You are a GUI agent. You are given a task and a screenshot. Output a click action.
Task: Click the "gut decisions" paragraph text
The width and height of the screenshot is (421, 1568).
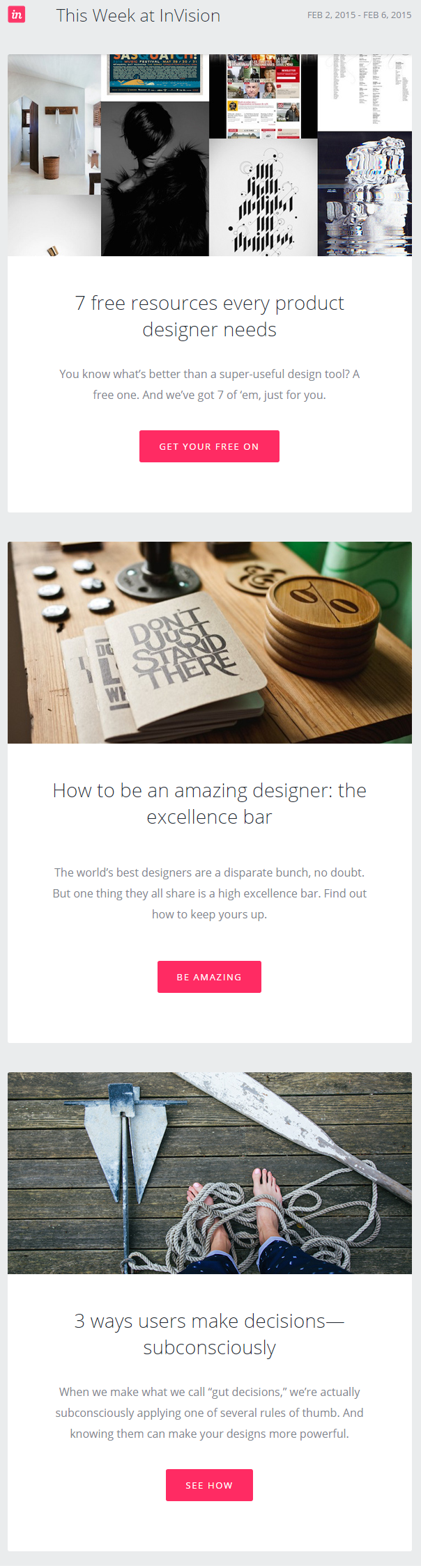coord(210,1412)
